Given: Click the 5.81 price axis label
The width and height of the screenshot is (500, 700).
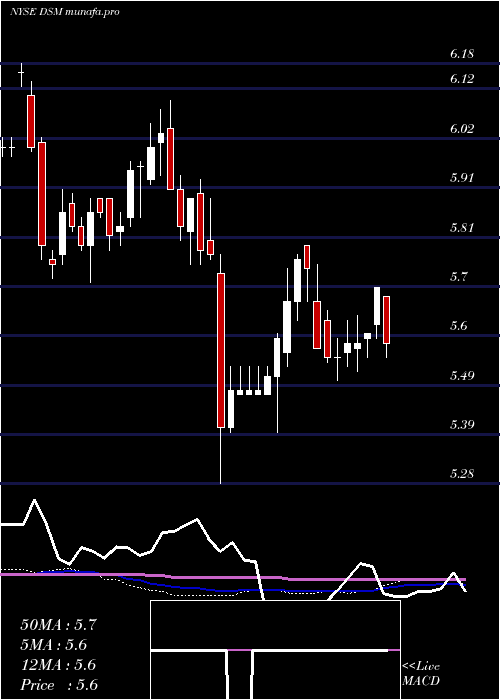Looking at the screenshot, I should [461, 228].
